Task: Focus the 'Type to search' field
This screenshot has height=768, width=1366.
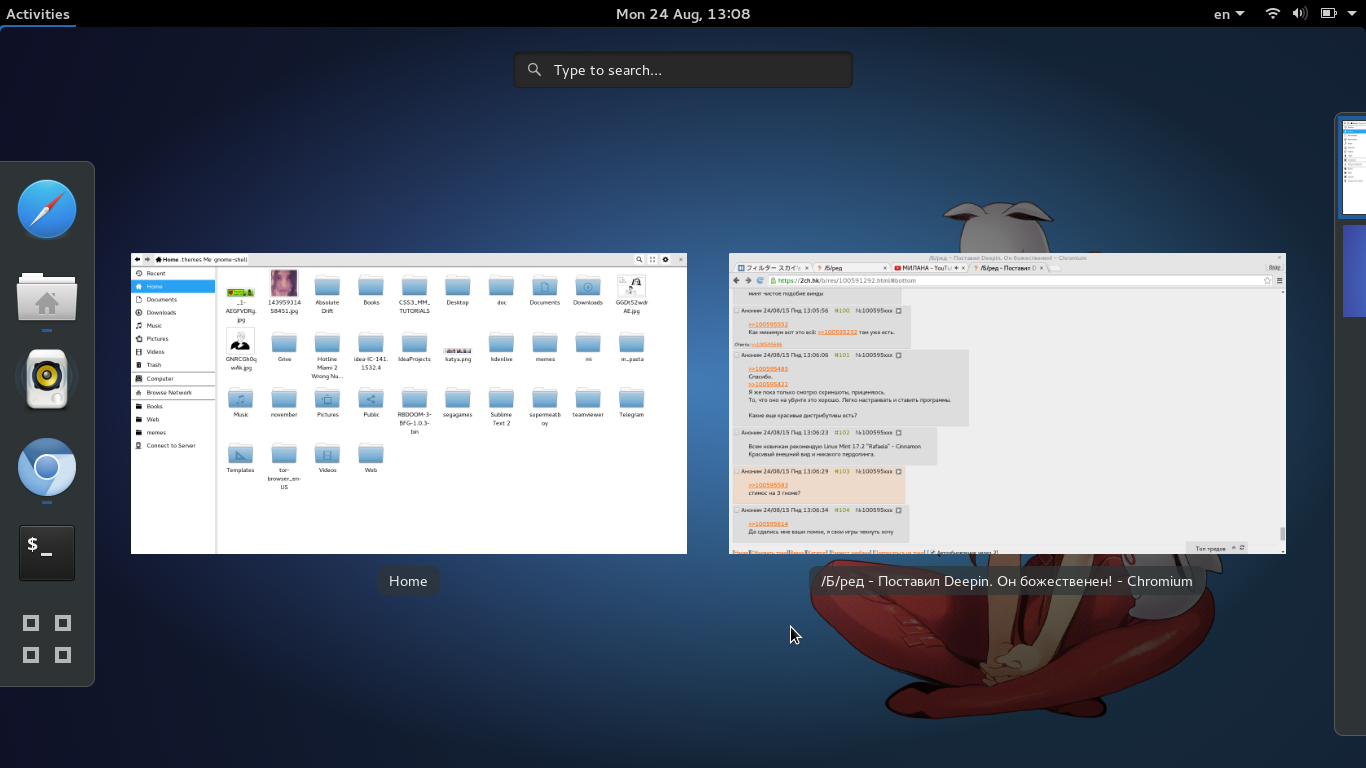Action: point(683,70)
